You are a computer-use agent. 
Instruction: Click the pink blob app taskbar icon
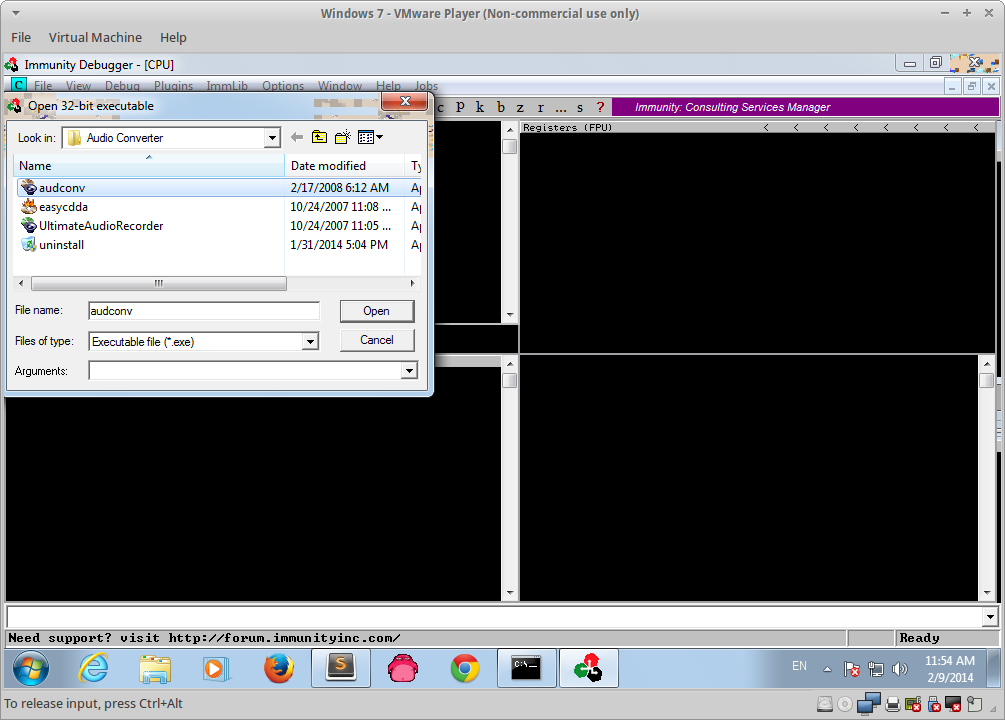[x=403, y=668]
